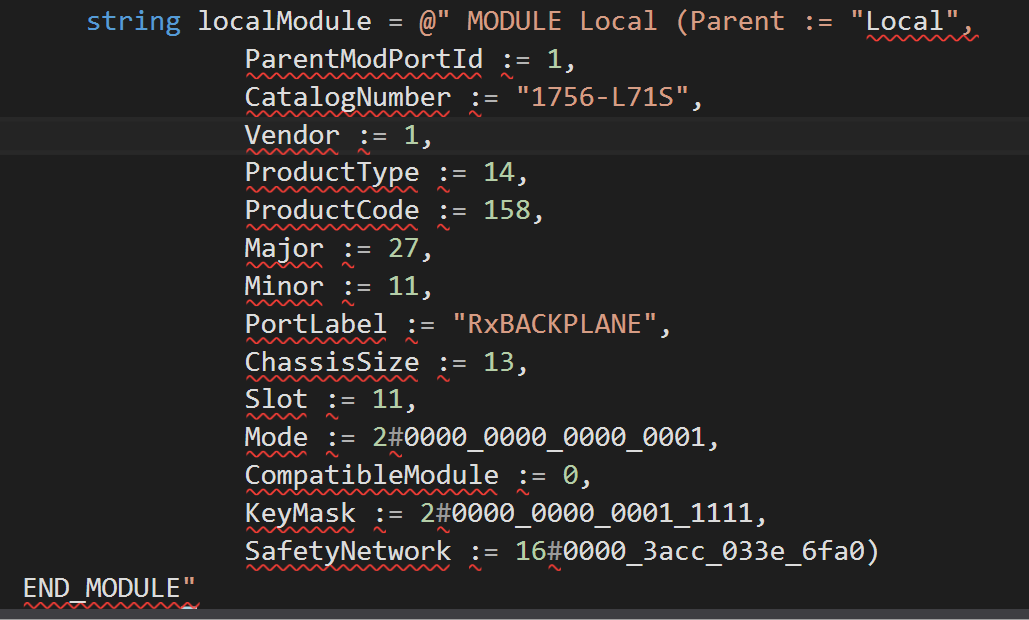The width and height of the screenshot is (1029, 620).
Task: Click the "Local" parent string
Action: click(904, 22)
